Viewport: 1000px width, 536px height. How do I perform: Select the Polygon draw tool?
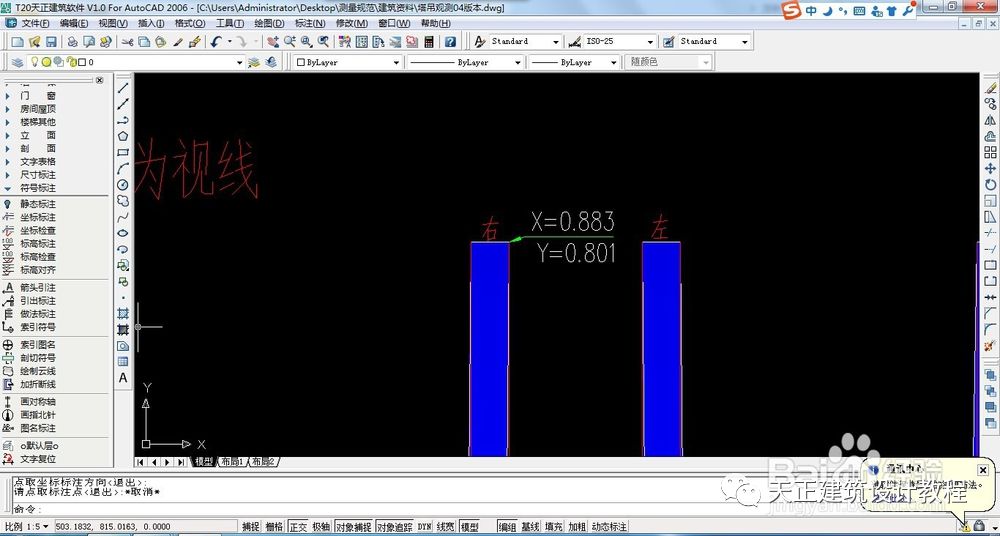[x=123, y=136]
